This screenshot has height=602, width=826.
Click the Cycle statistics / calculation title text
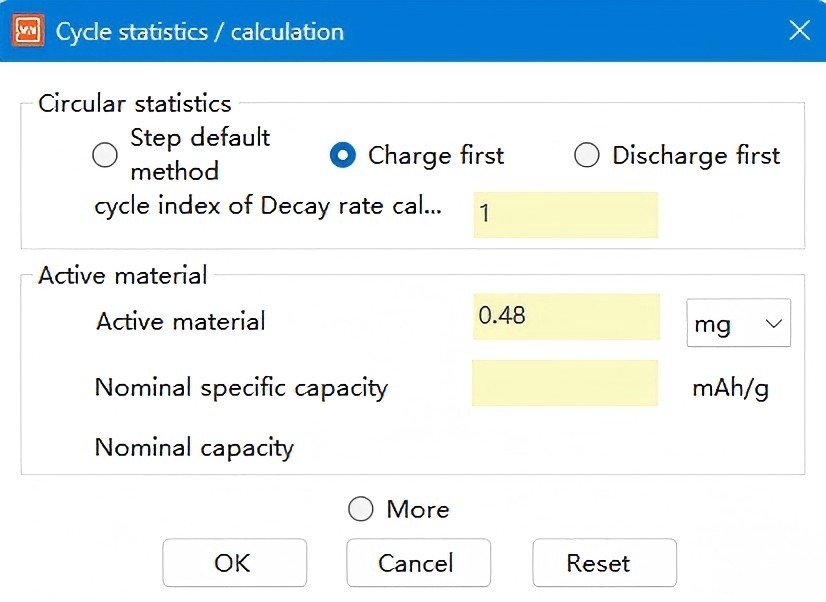click(x=200, y=32)
